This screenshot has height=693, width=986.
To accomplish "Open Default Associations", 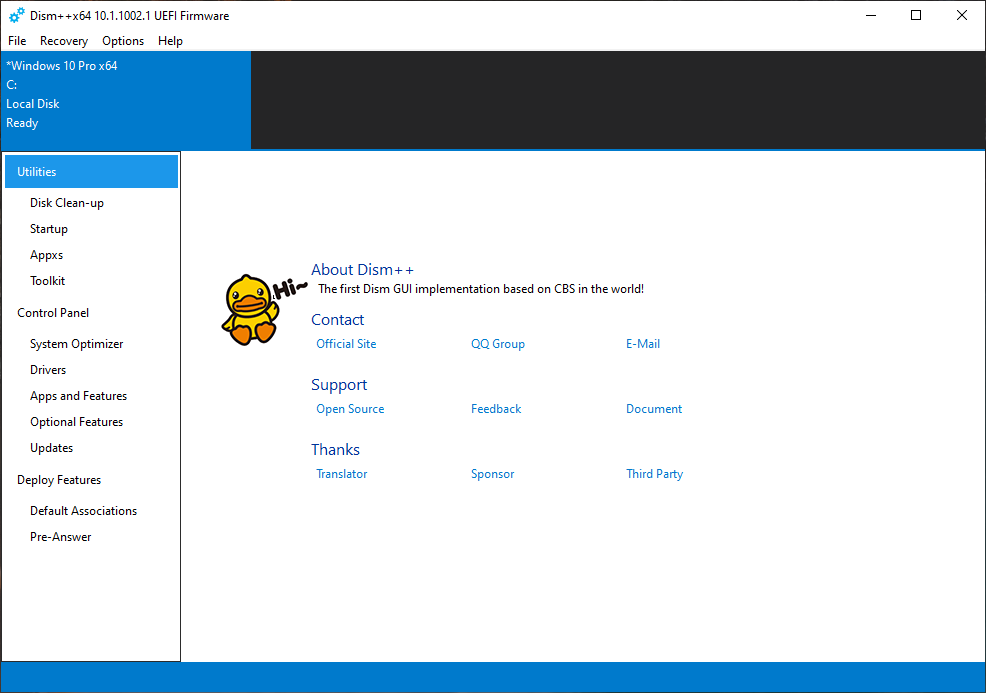I will pyautogui.click(x=84, y=511).
